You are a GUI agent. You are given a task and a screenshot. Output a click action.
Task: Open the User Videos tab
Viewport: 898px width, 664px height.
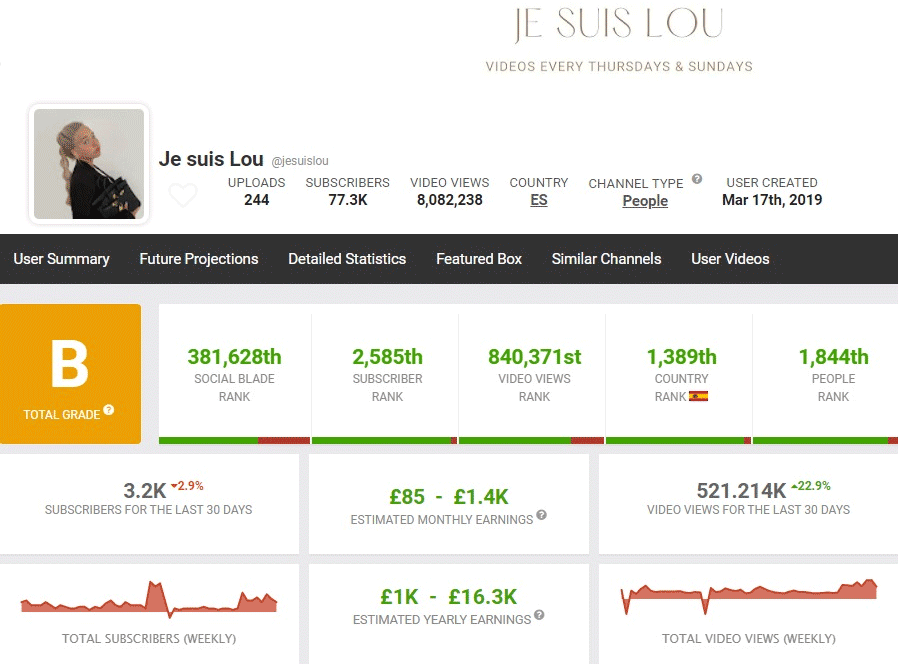coord(730,259)
